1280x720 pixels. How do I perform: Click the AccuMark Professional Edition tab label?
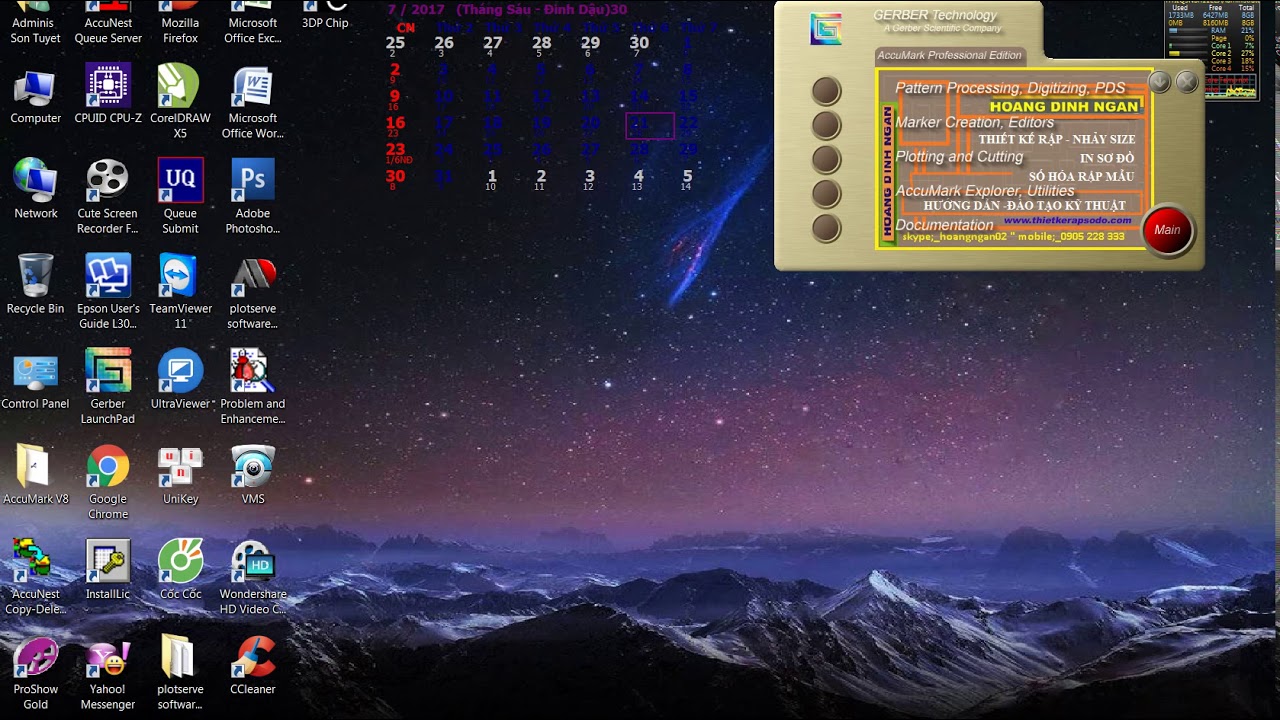(x=949, y=55)
